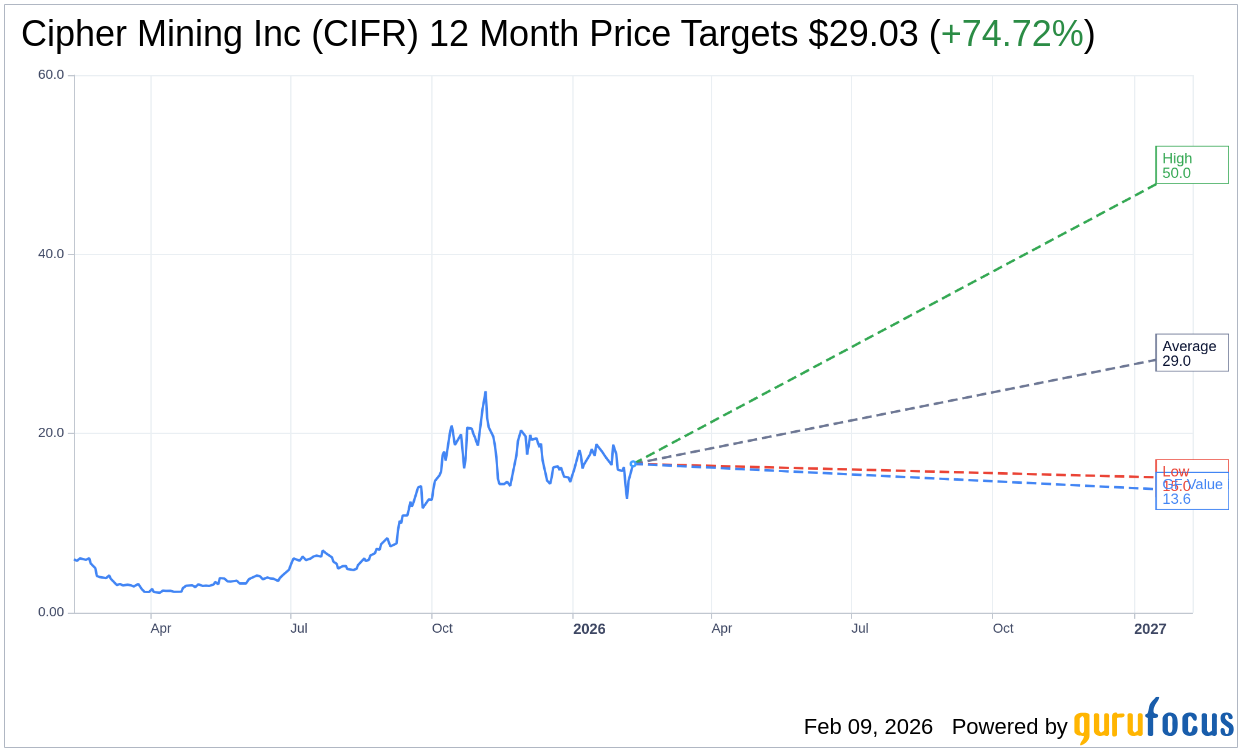1242x752 pixels.
Task: Click the peak of the blue price line
Action: click(x=485, y=393)
